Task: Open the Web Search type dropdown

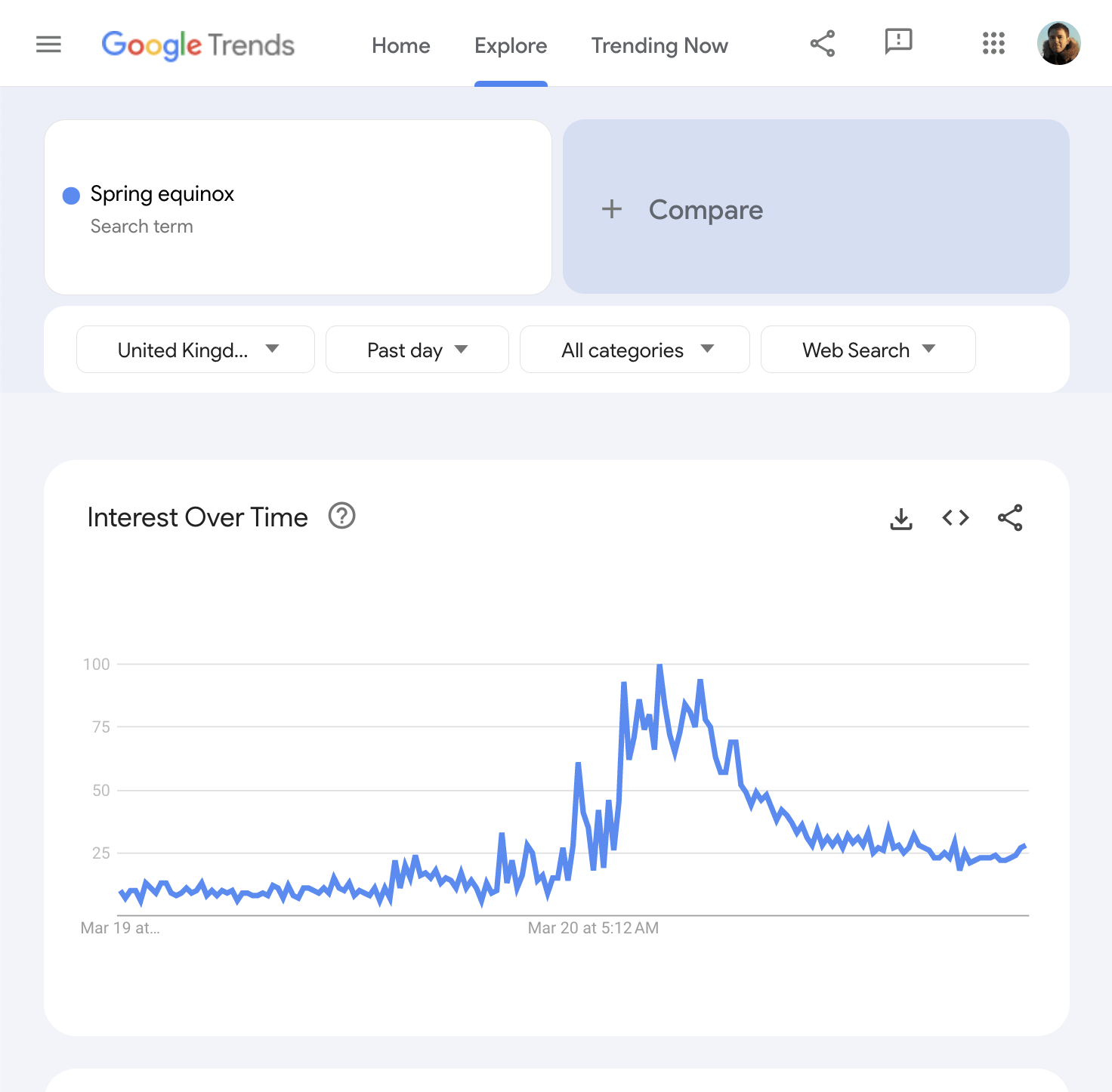Action: (x=868, y=349)
